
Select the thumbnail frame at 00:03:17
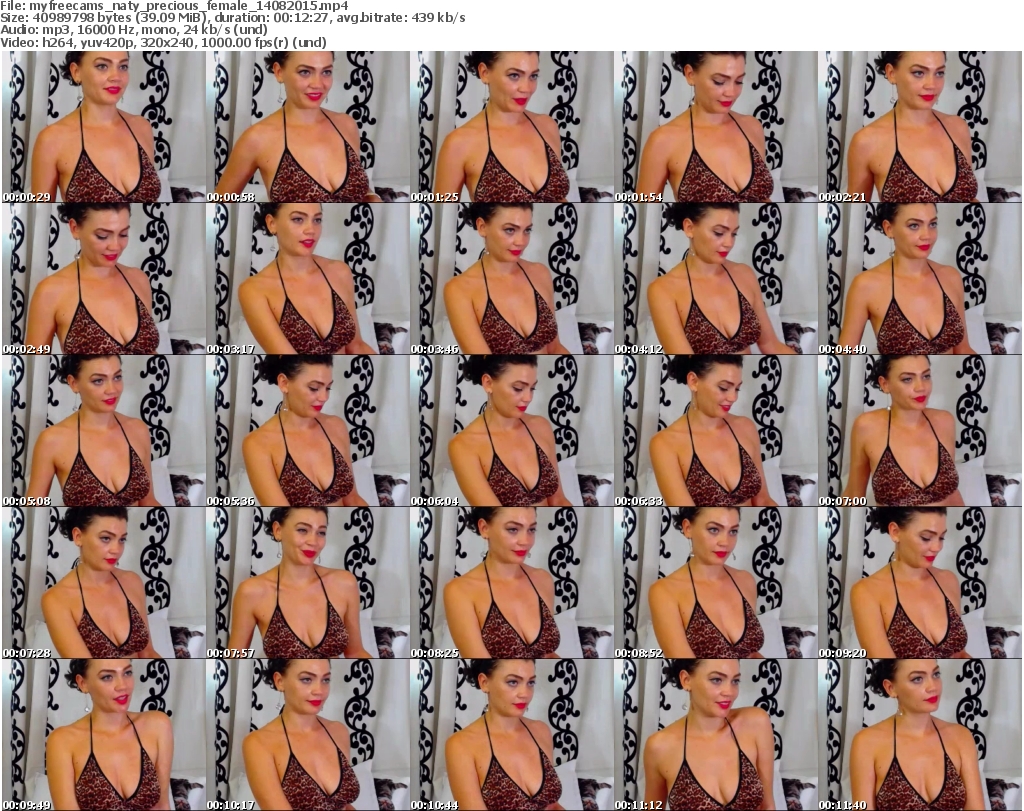pyautogui.click(x=308, y=279)
